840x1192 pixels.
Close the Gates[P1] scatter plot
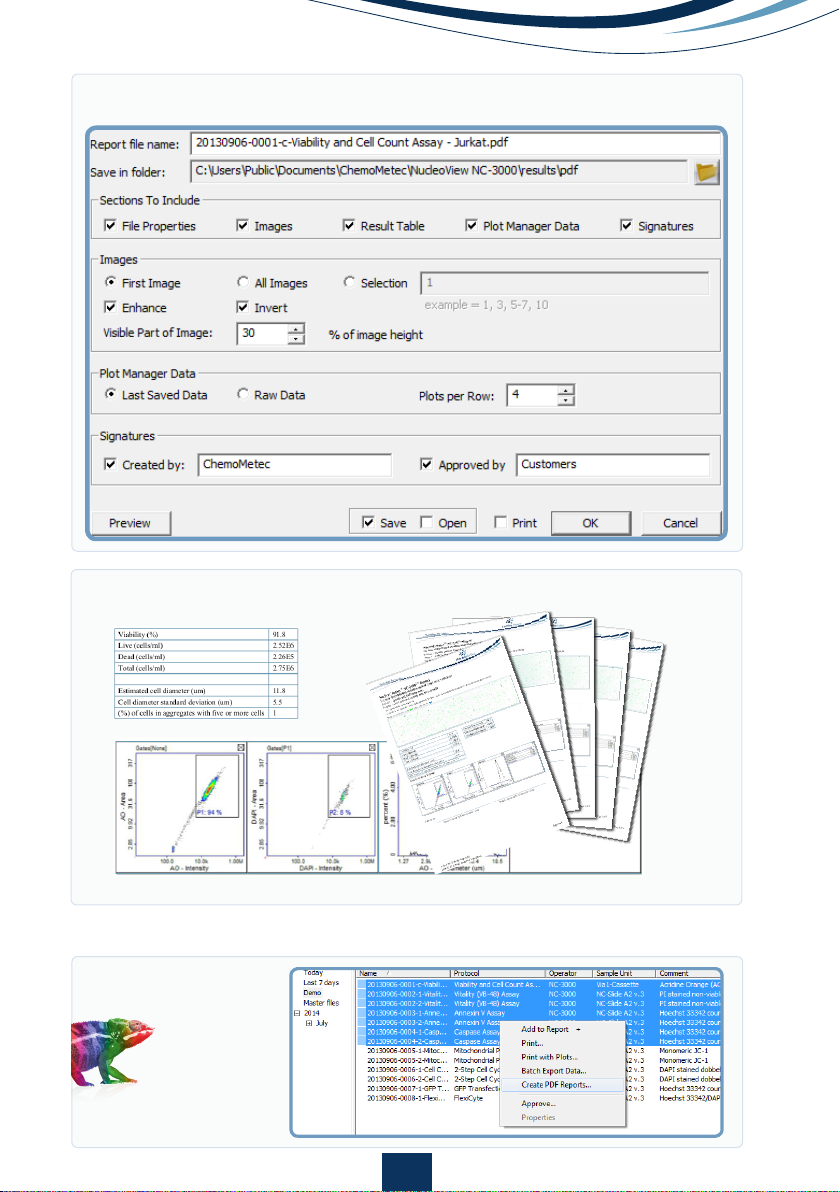(x=373, y=748)
